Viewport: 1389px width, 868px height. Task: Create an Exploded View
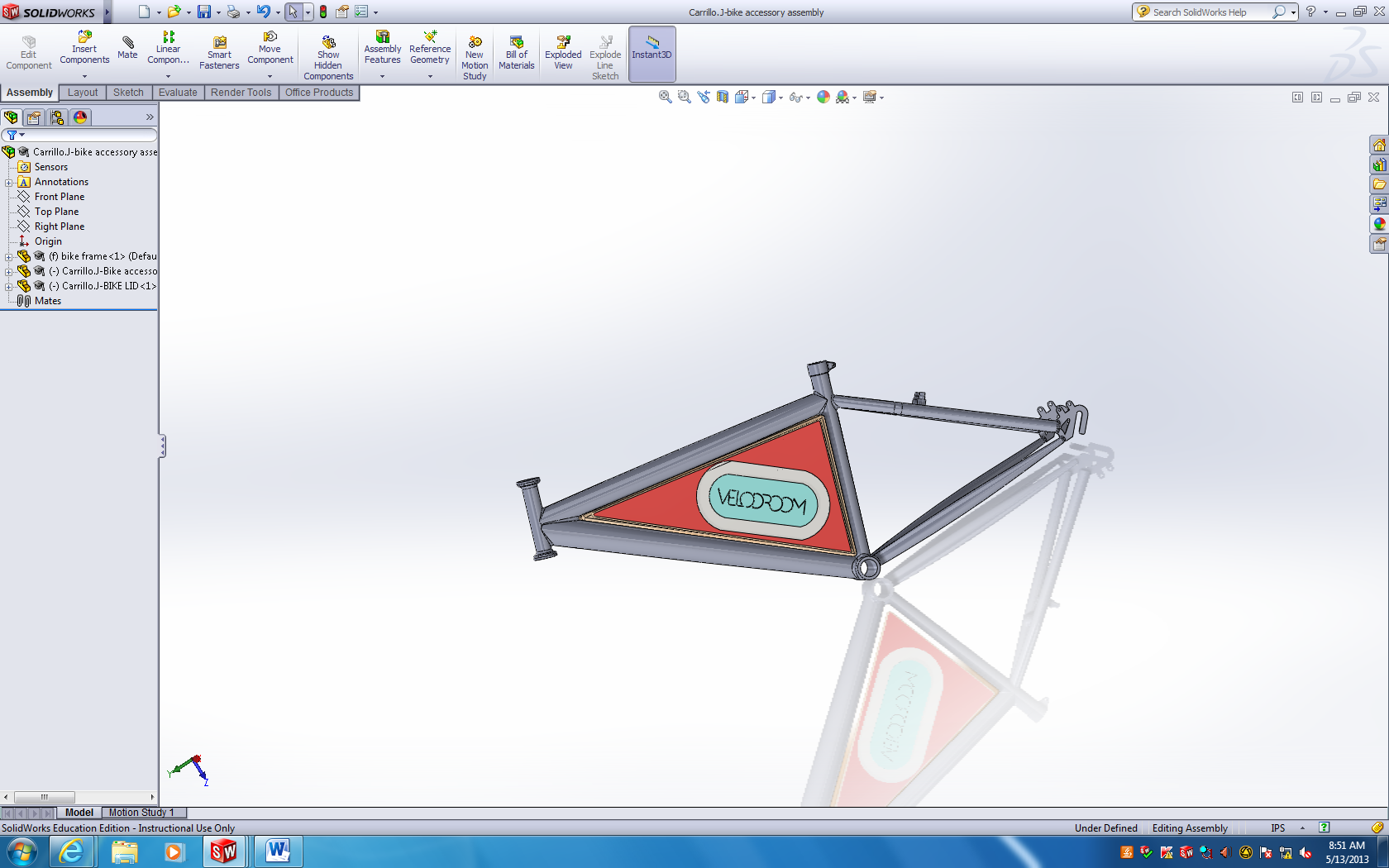coord(563,54)
